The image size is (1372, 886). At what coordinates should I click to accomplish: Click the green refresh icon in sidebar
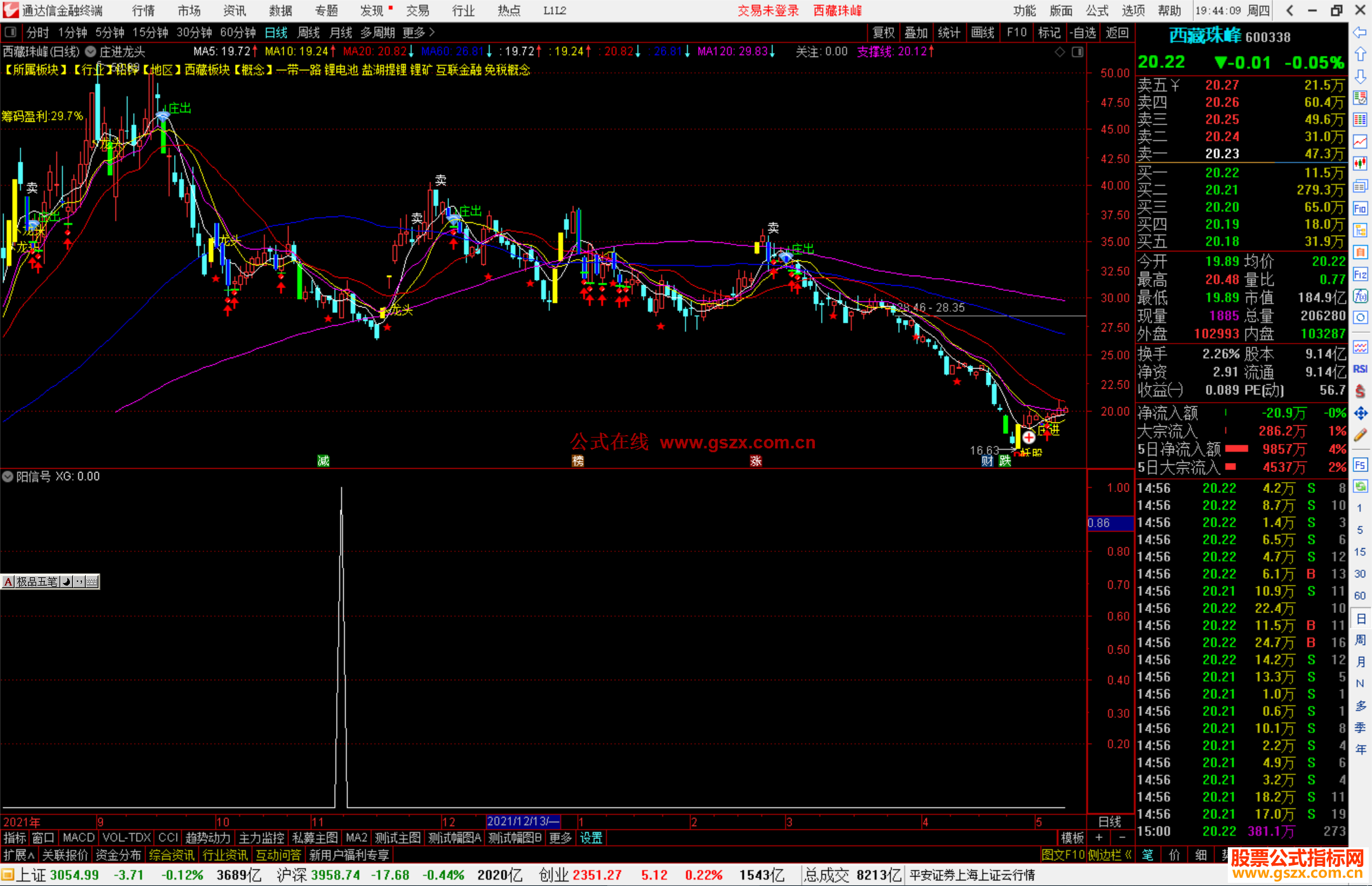(1360, 487)
